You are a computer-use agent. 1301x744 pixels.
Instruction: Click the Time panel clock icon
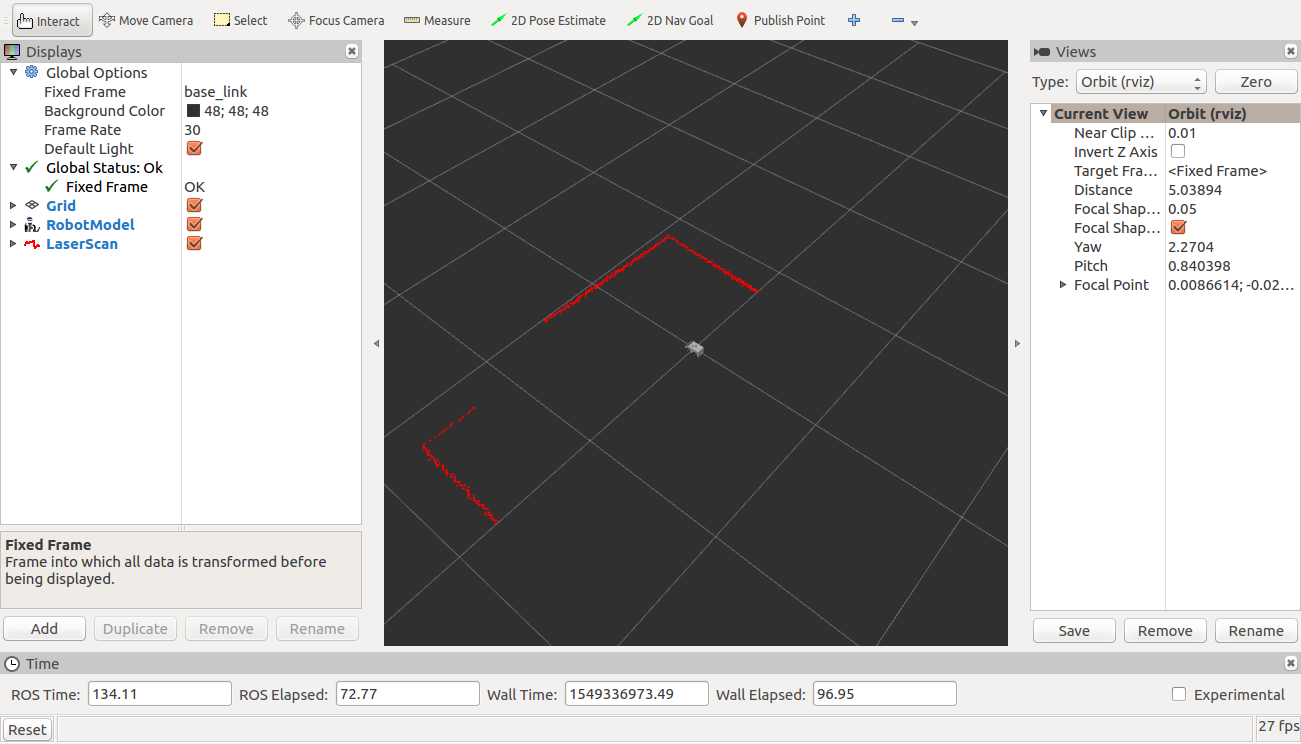pyautogui.click(x=12, y=664)
